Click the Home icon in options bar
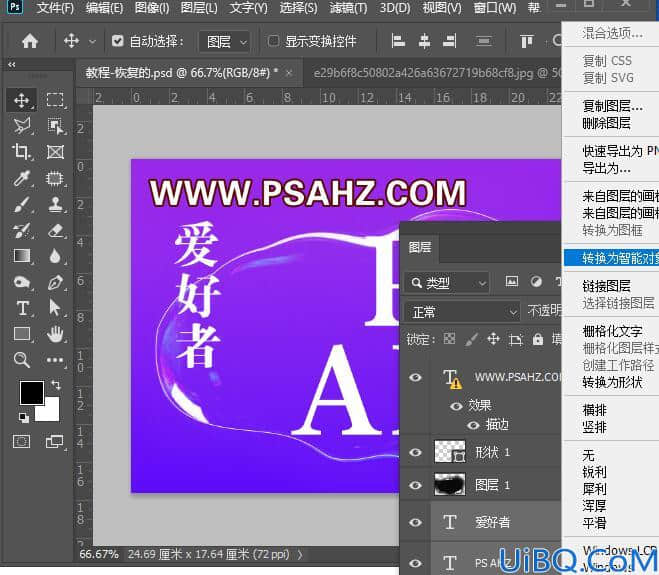Viewport: 659px width, 575px height. click(x=30, y=41)
